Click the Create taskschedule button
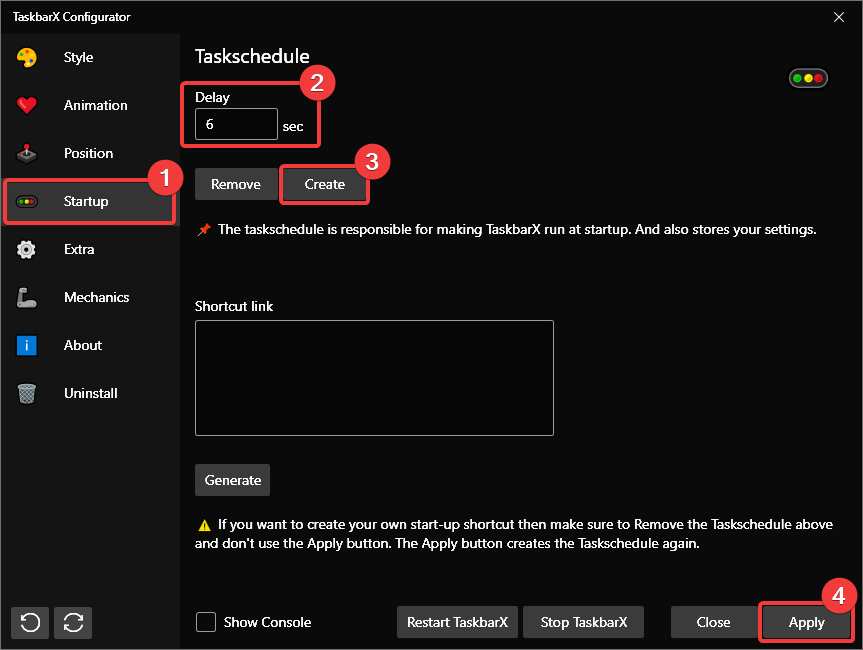863x650 pixels. coord(324,184)
